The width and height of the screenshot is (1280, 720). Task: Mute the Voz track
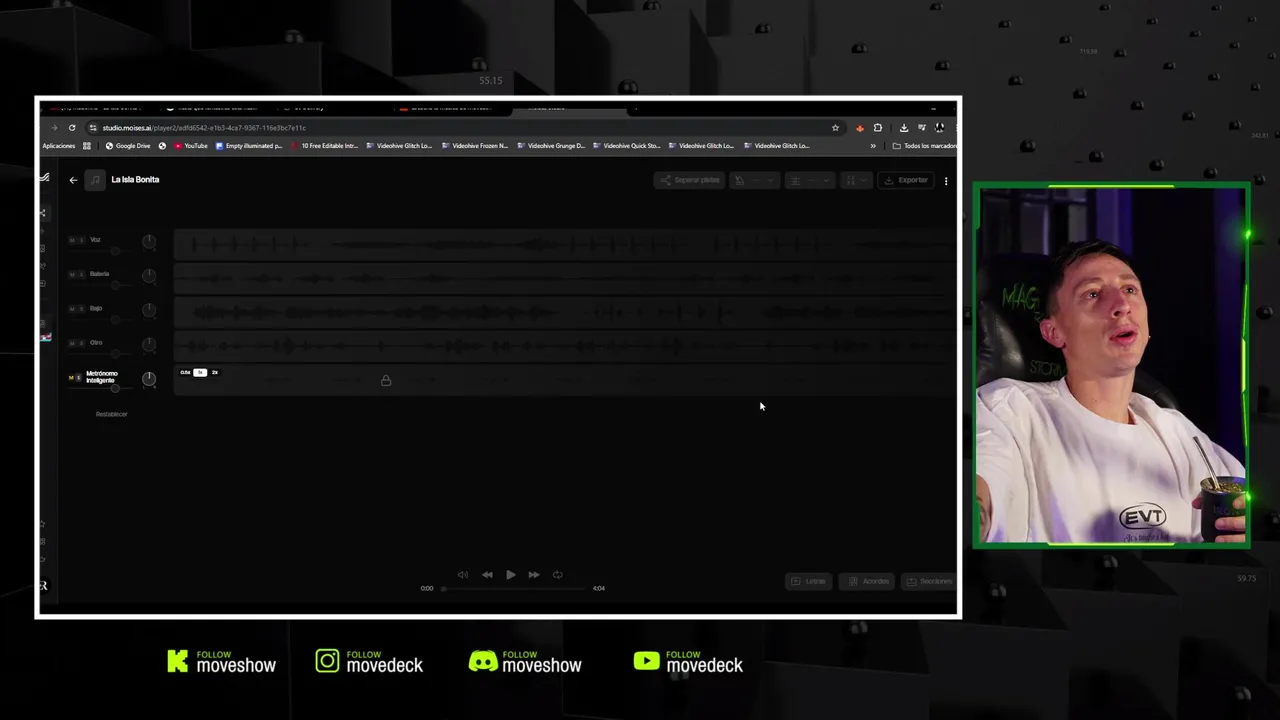72,240
